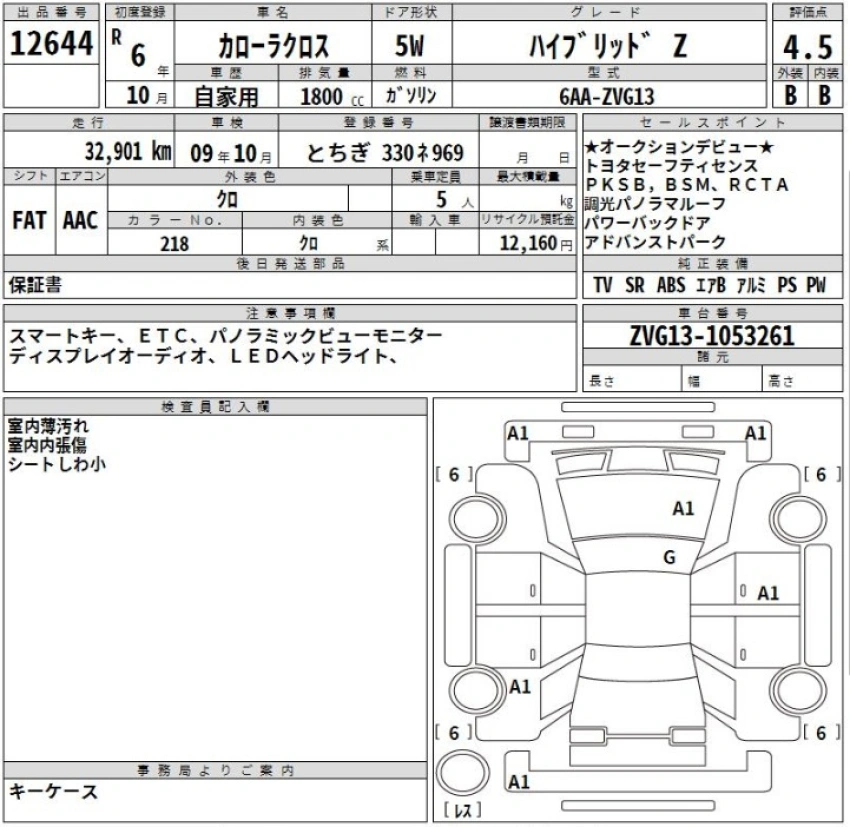Click the exterior color value クロ under 外装色
This screenshot has width=850, height=827.
(x=227, y=199)
